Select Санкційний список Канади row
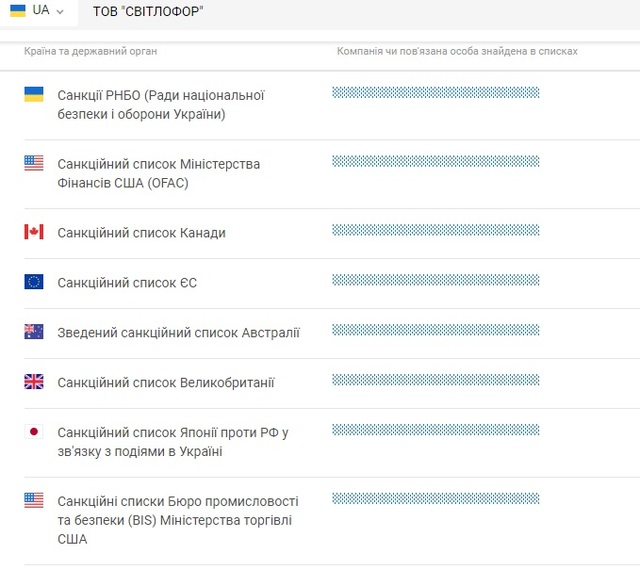The width and height of the screenshot is (640, 570). [x=141, y=233]
